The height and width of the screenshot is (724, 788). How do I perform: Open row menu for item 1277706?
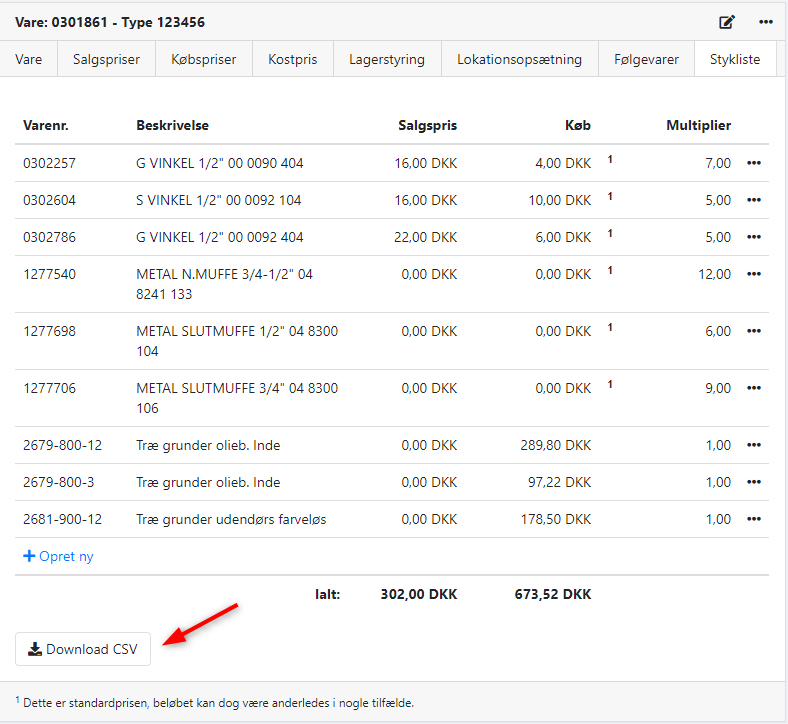754,388
